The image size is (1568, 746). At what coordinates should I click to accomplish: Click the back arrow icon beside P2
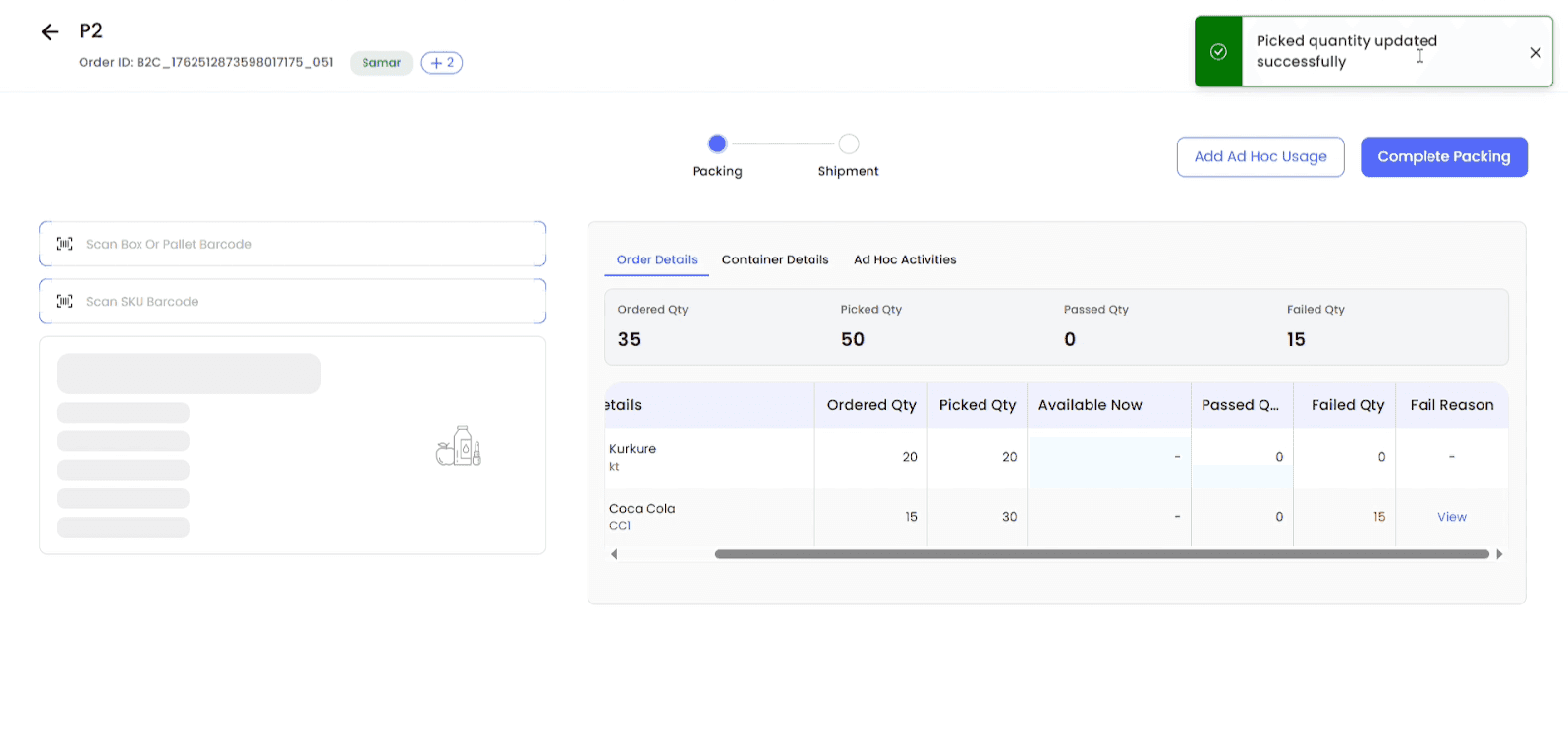point(50,32)
